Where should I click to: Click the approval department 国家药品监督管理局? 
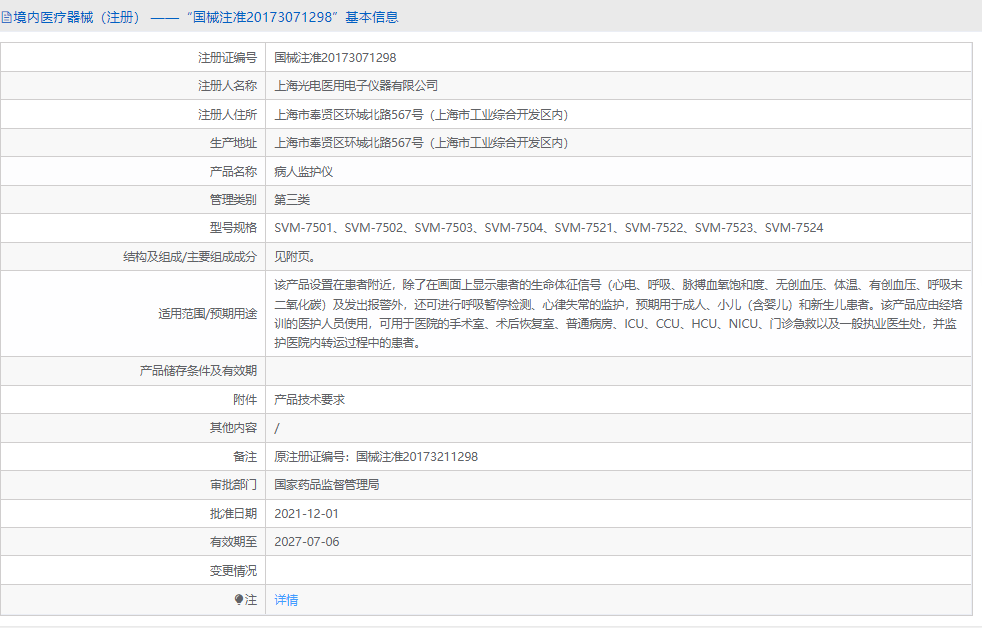[327, 485]
